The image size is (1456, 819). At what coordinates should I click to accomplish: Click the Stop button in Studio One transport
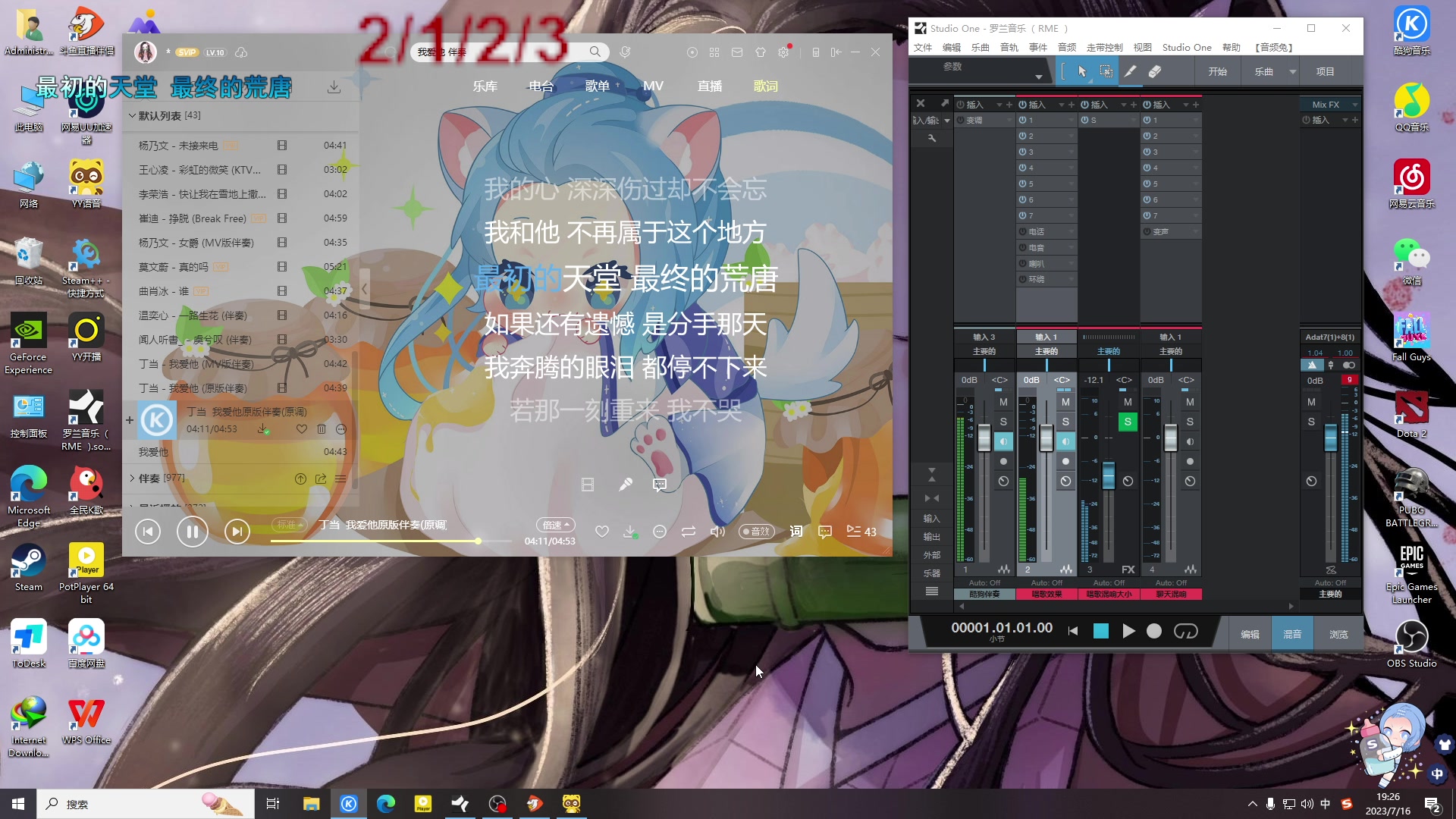click(1100, 631)
